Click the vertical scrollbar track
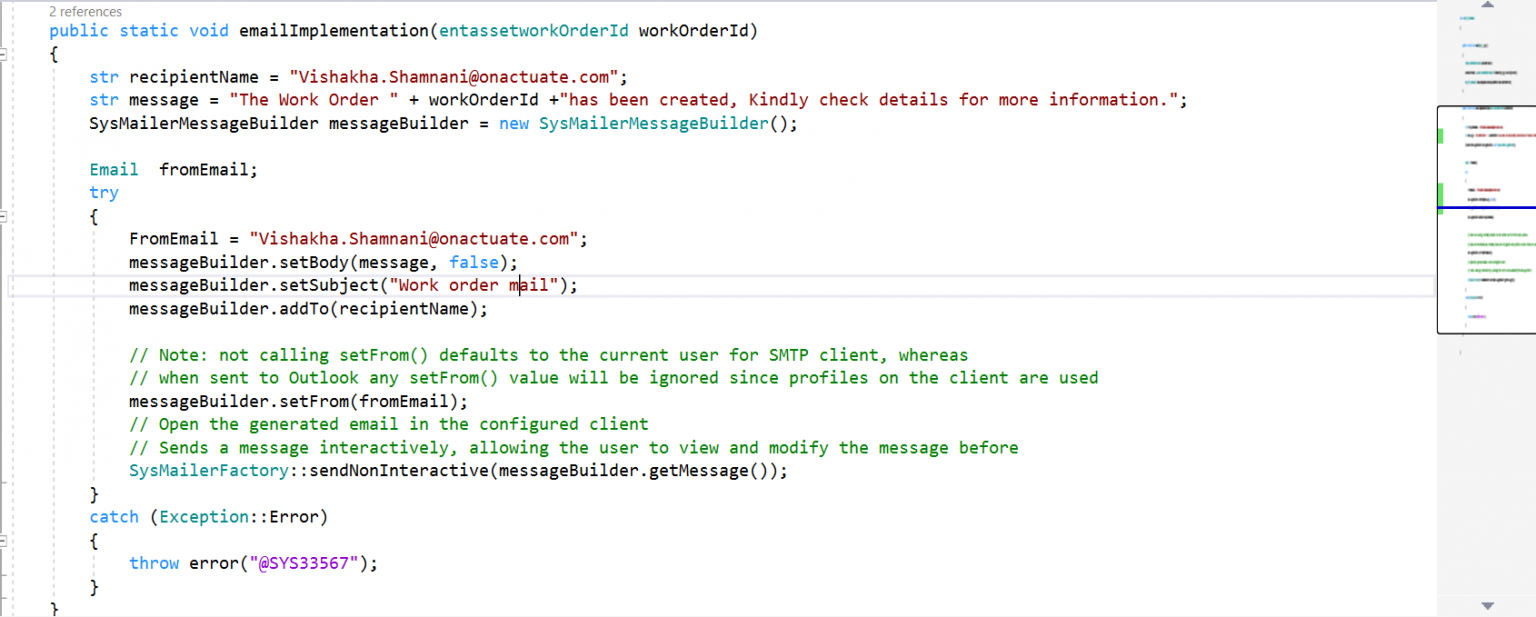1536x617 pixels. click(1487, 450)
